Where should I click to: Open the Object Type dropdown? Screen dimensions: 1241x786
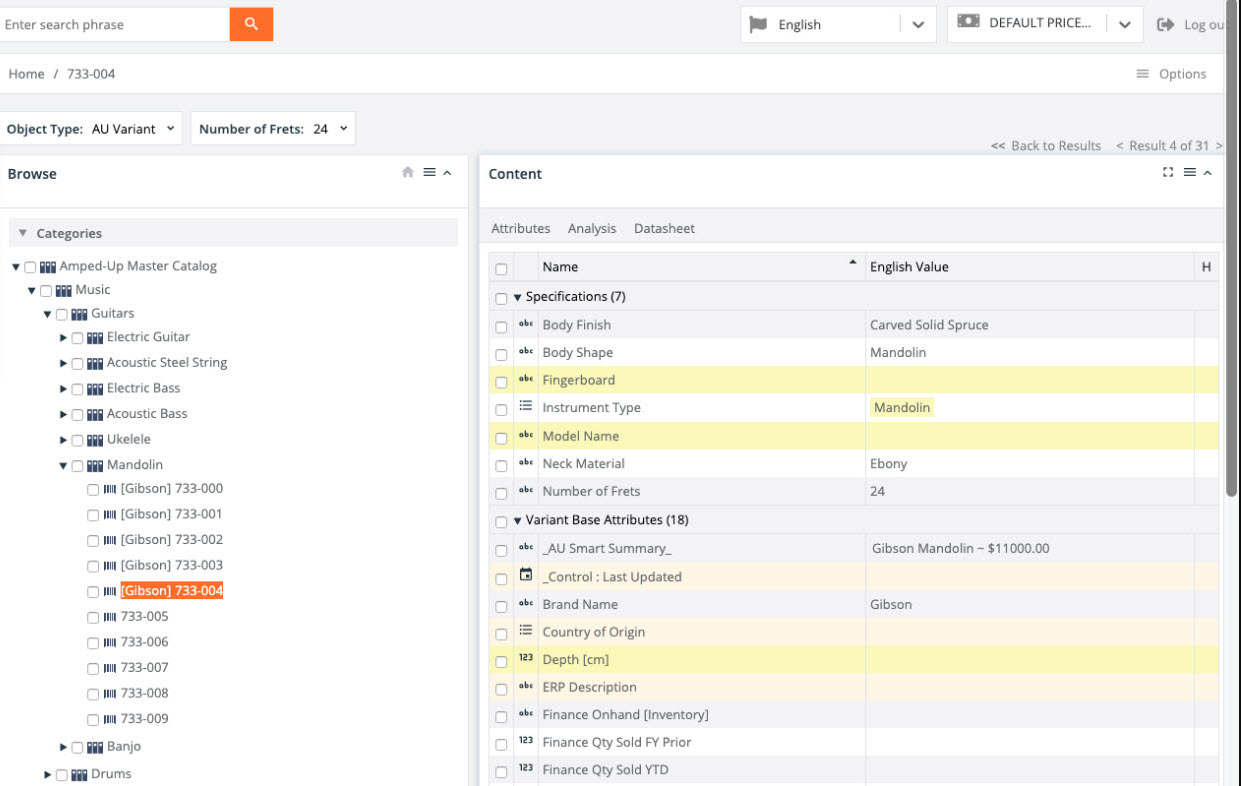(91, 128)
